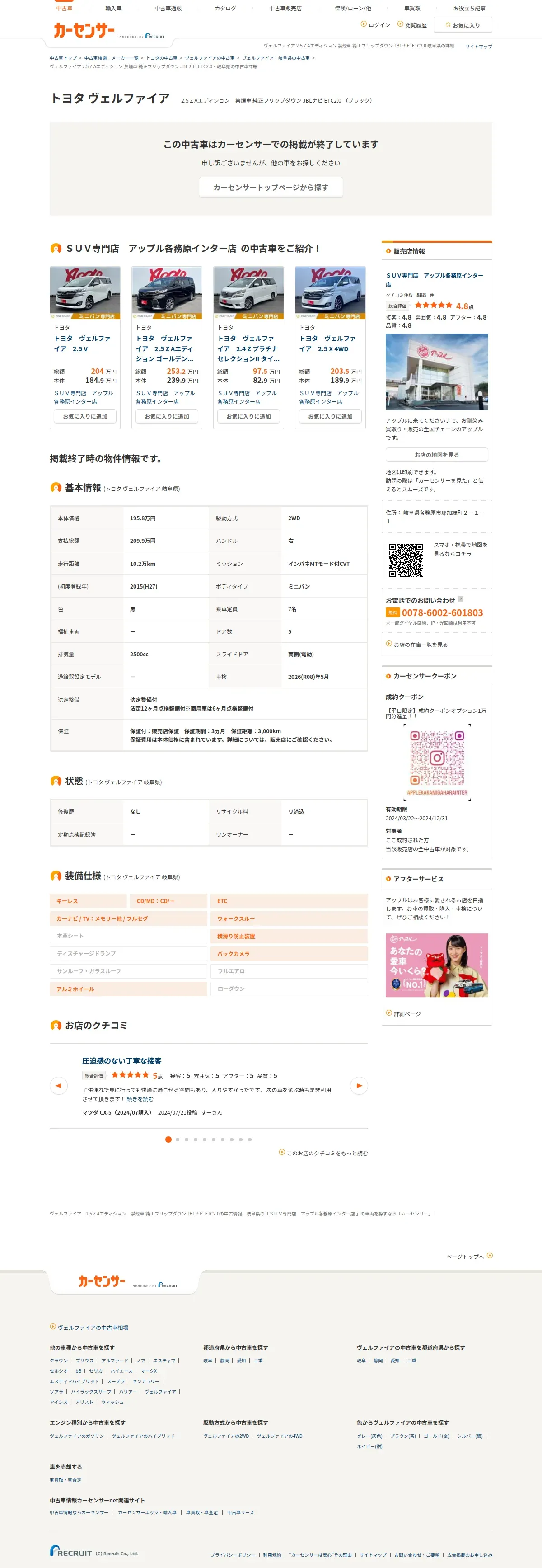Image resolution: width=542 pixels, height=1568 pixels.
Task: Click トヨタの中古車 breadcrumb
Action: [x=162, y=58]
